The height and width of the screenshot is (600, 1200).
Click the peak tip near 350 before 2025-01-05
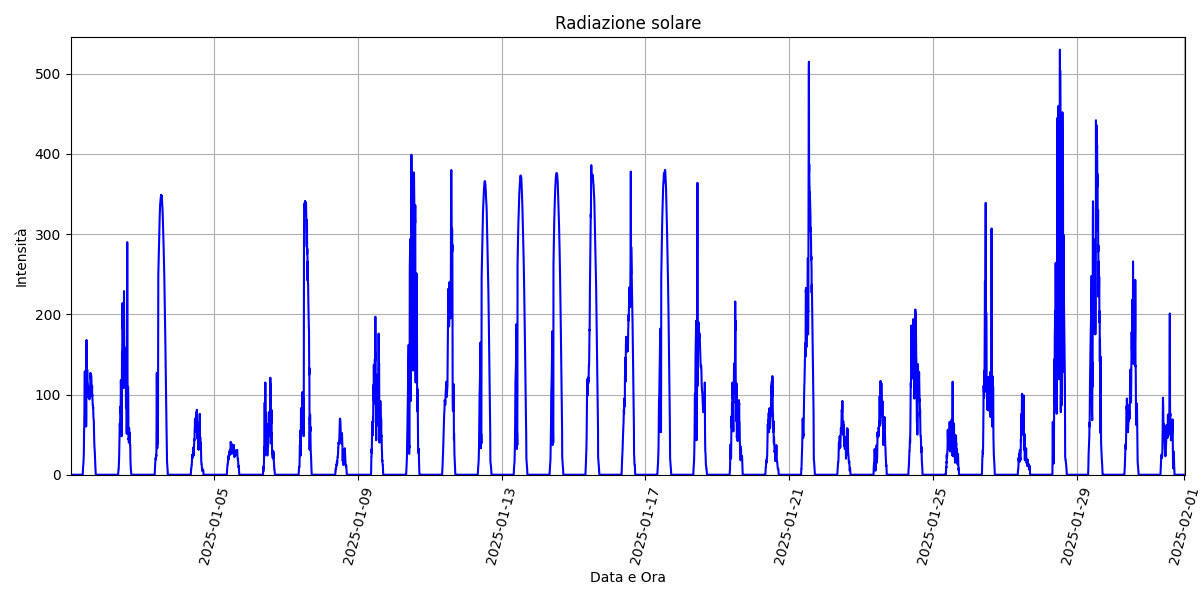coord(161,196)
